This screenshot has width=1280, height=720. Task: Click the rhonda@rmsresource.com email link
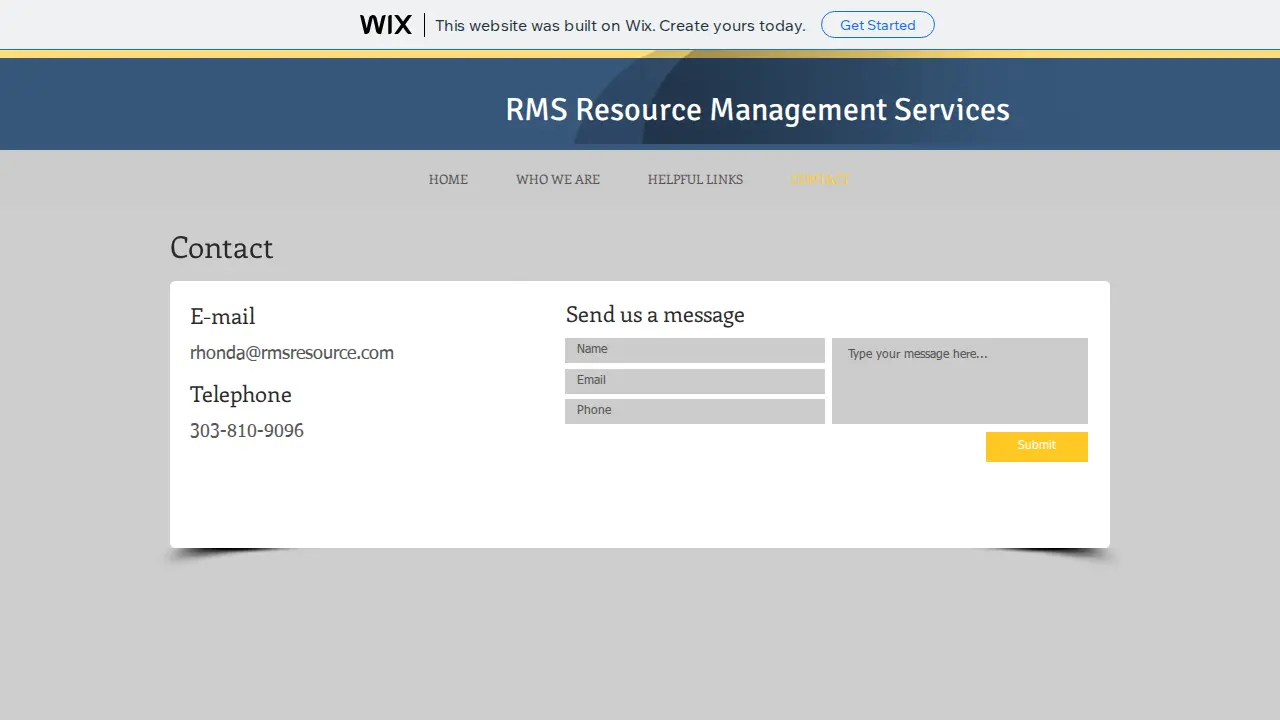point(292,352)
